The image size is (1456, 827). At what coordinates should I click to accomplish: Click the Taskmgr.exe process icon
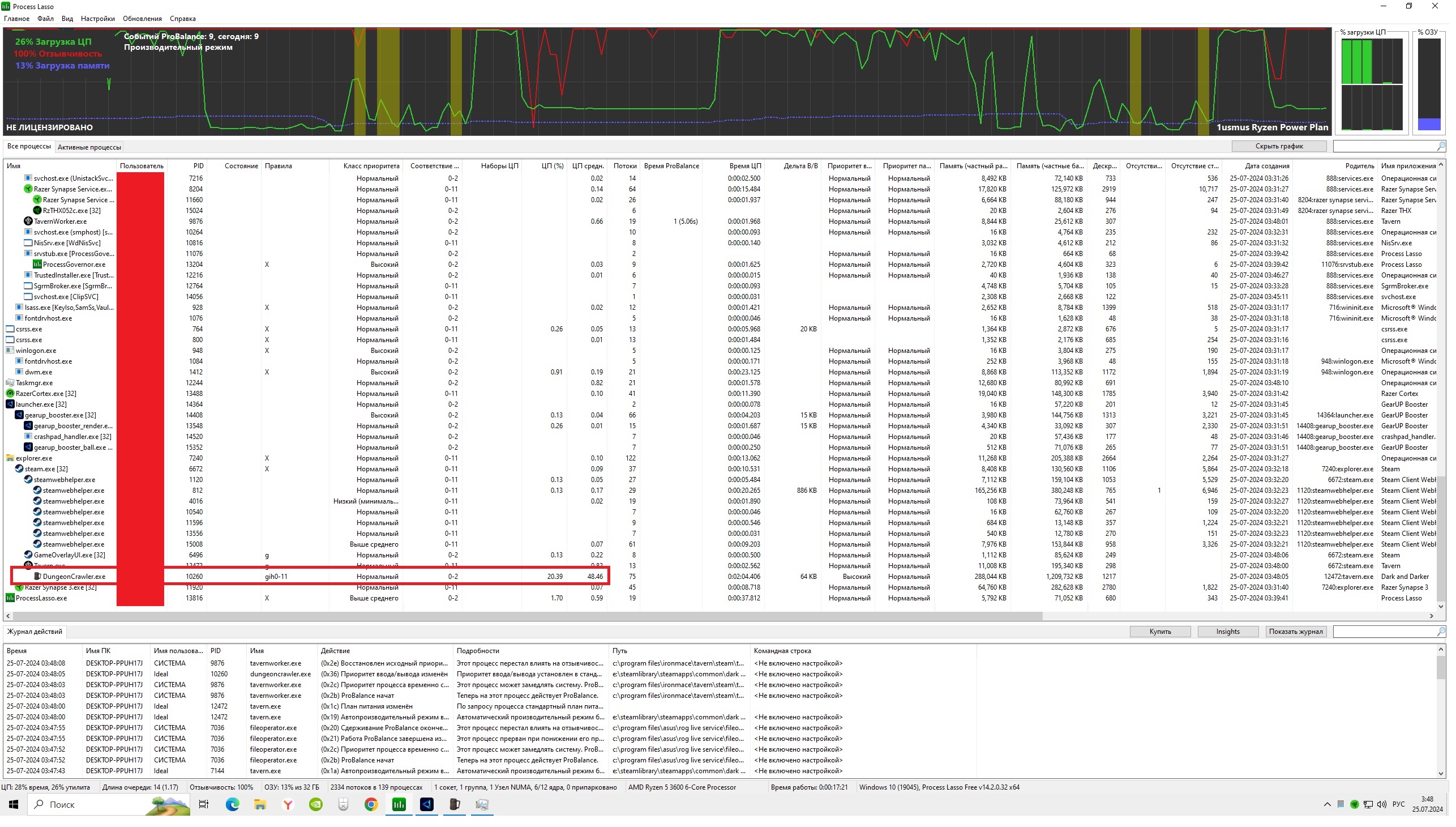(10, 383)
